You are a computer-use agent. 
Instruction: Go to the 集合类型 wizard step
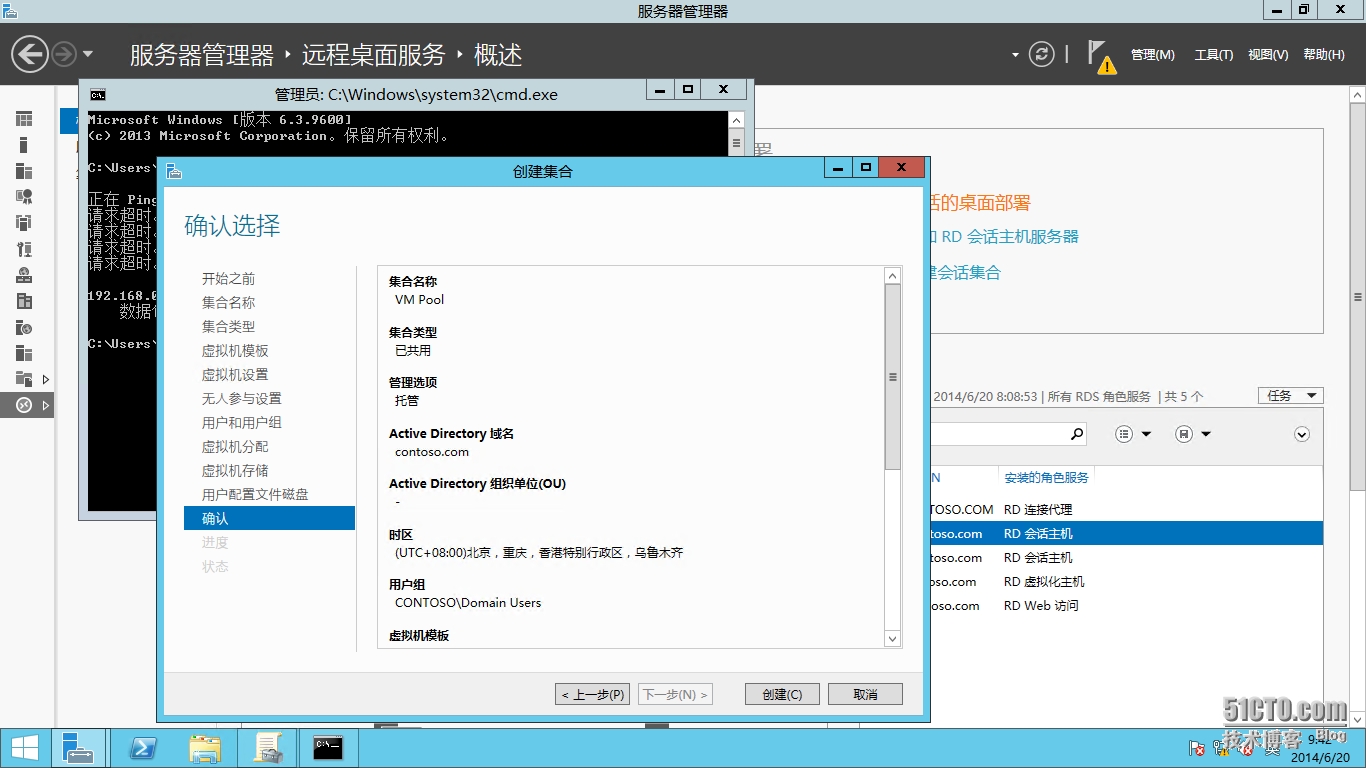tap(228, 327)
